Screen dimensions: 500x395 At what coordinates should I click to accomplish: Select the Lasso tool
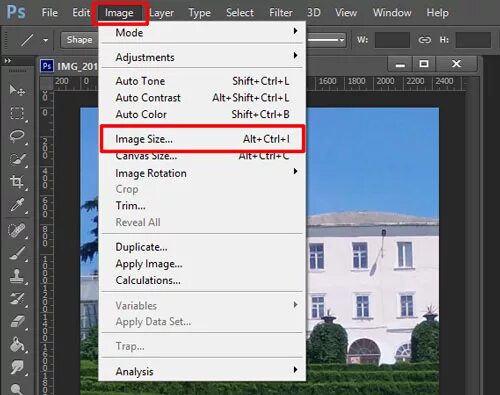click(x=17, y=136)
